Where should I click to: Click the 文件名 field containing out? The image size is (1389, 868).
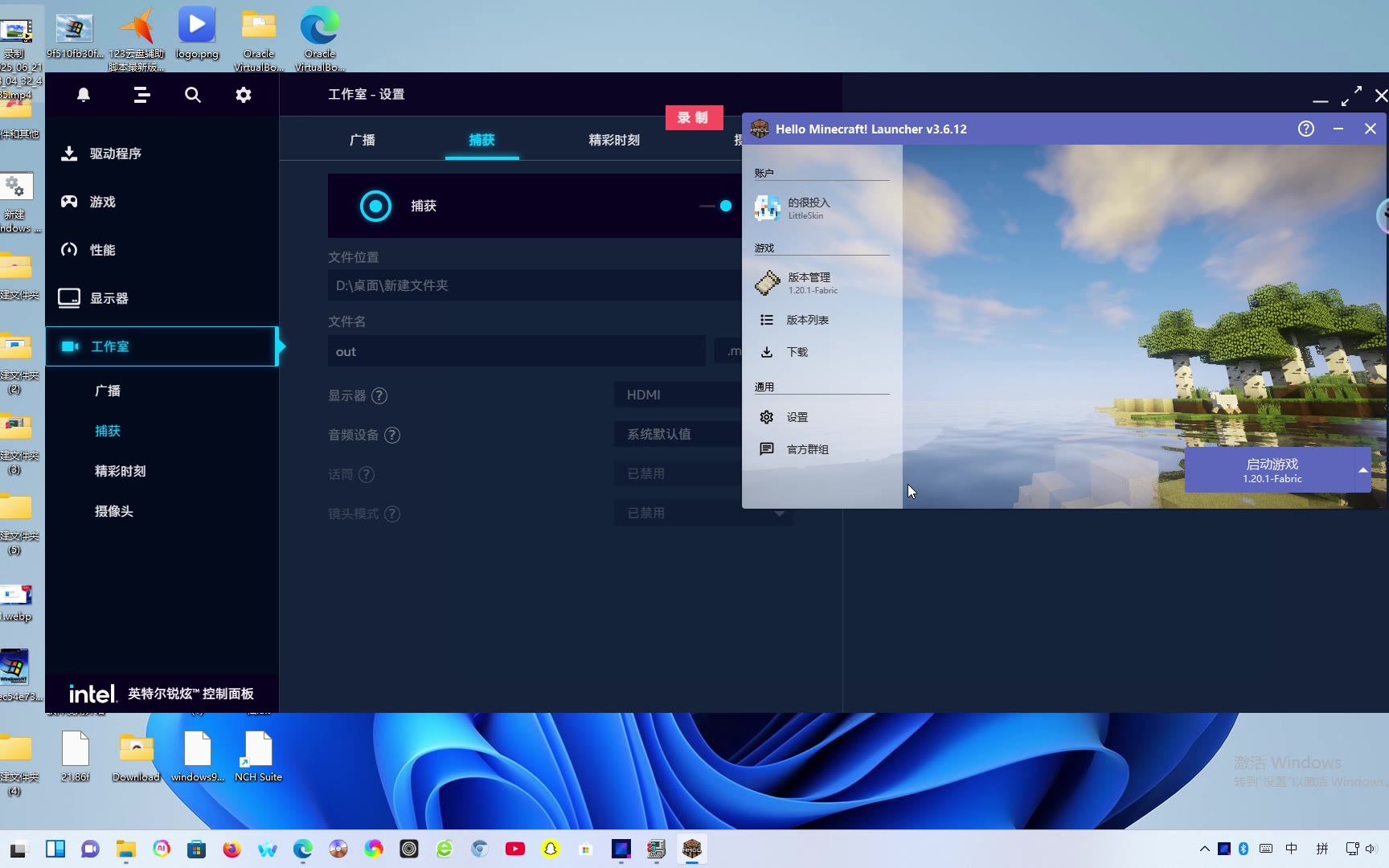pyautogui.click(x=516, y=351)
